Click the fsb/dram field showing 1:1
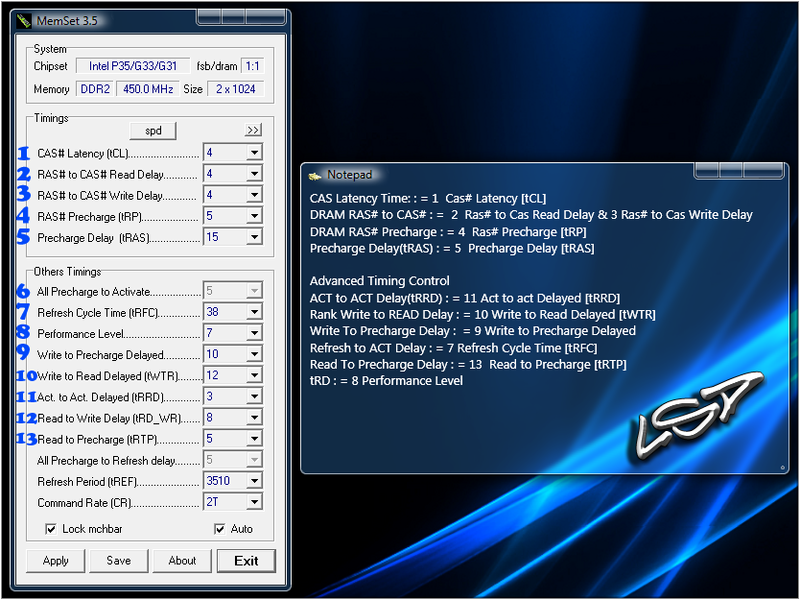 coord(253,66)
